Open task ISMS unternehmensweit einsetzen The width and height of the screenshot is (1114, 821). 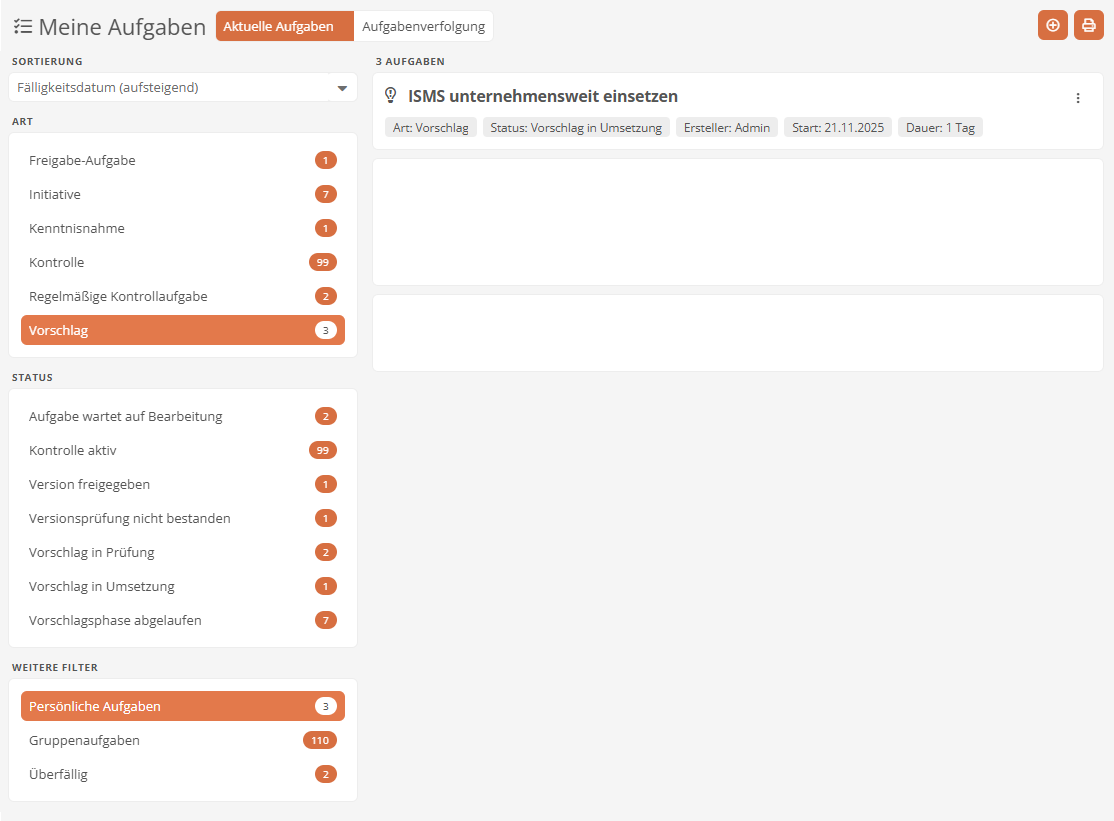[x=542, y=96]
